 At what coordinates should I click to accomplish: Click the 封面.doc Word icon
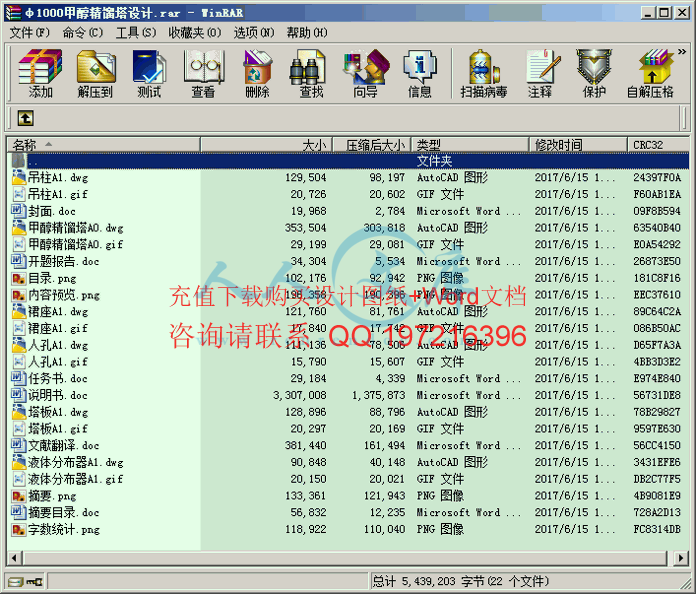click(x=18, y=211)
